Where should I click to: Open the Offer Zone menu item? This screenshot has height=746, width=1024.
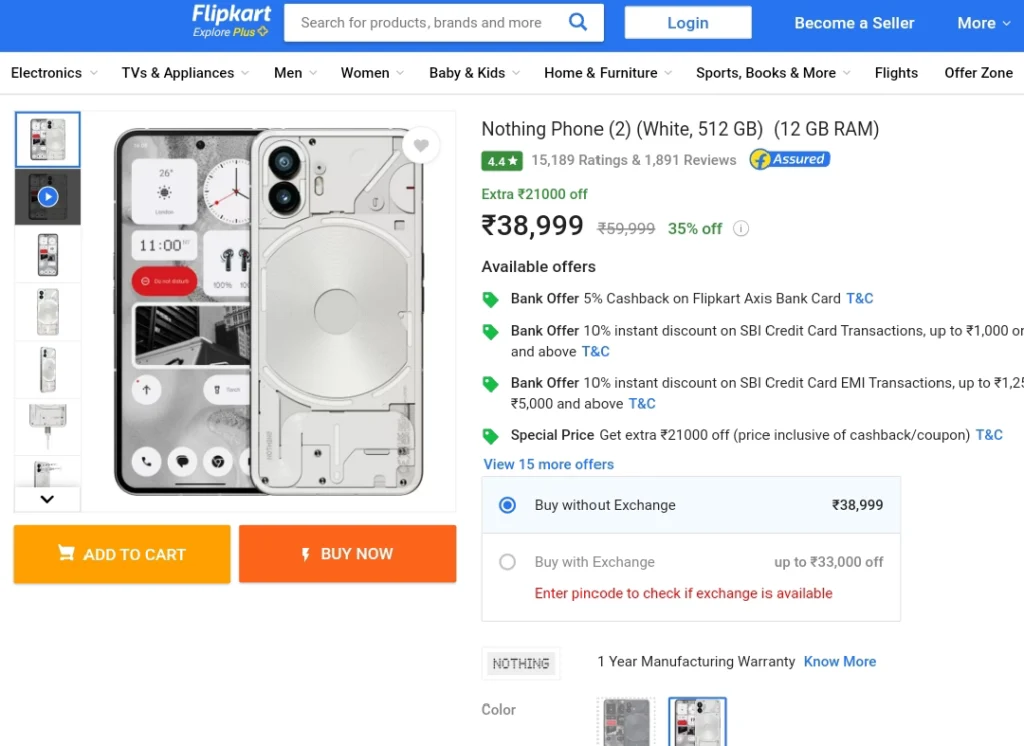[x=978, y=73]
